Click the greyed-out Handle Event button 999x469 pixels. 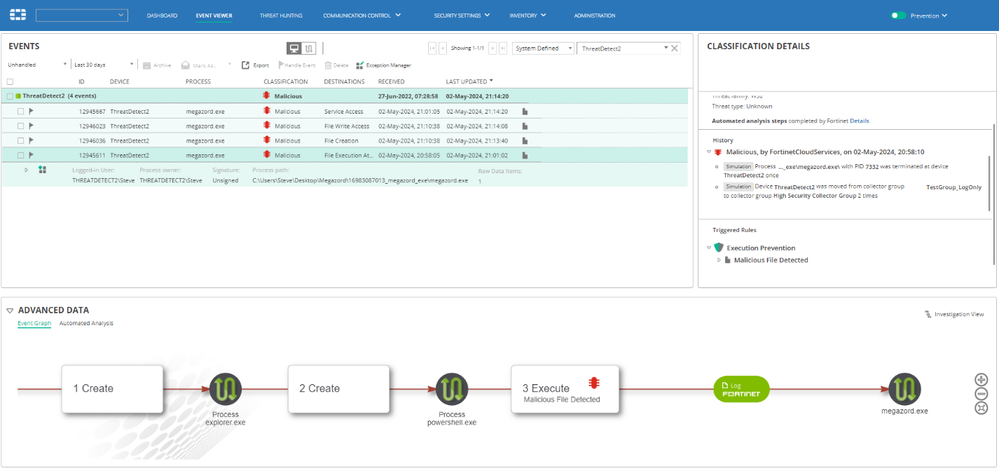tap(298, 65)
